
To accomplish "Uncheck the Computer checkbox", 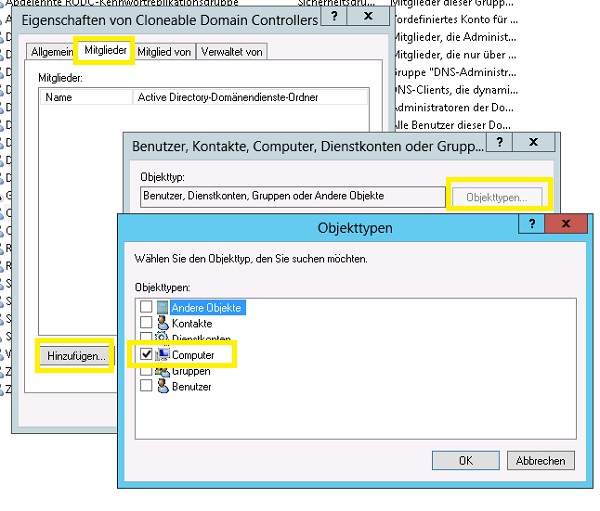I will pyautogui.click(x=146, y=354).
